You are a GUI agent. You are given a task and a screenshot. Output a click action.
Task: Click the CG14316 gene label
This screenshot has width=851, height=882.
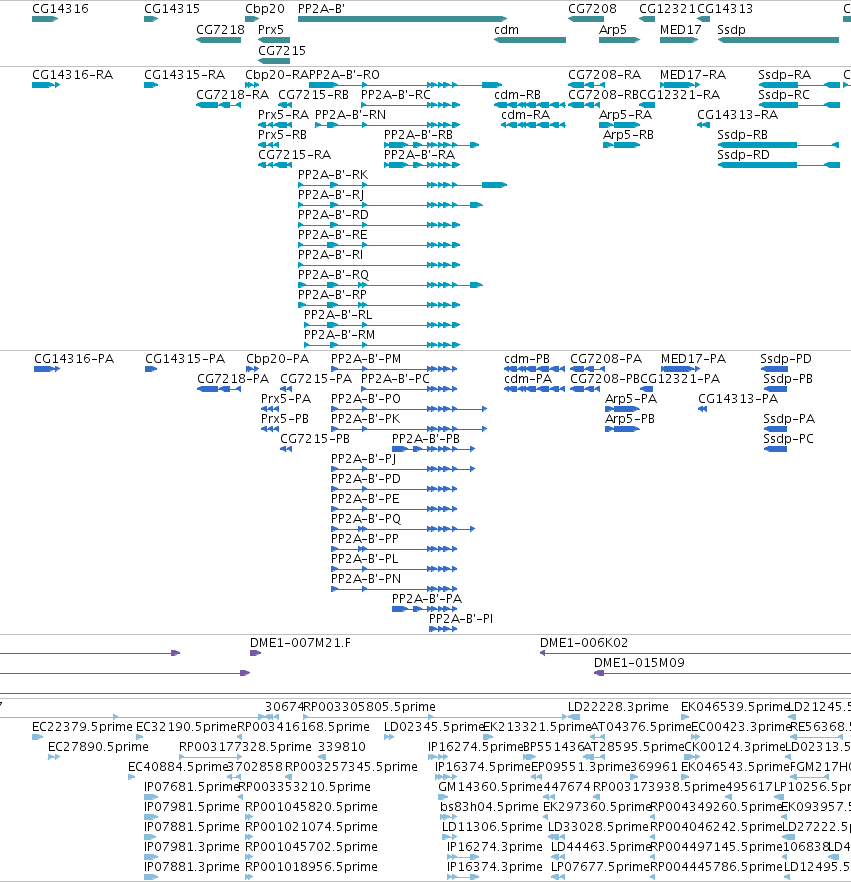[60, 9]
